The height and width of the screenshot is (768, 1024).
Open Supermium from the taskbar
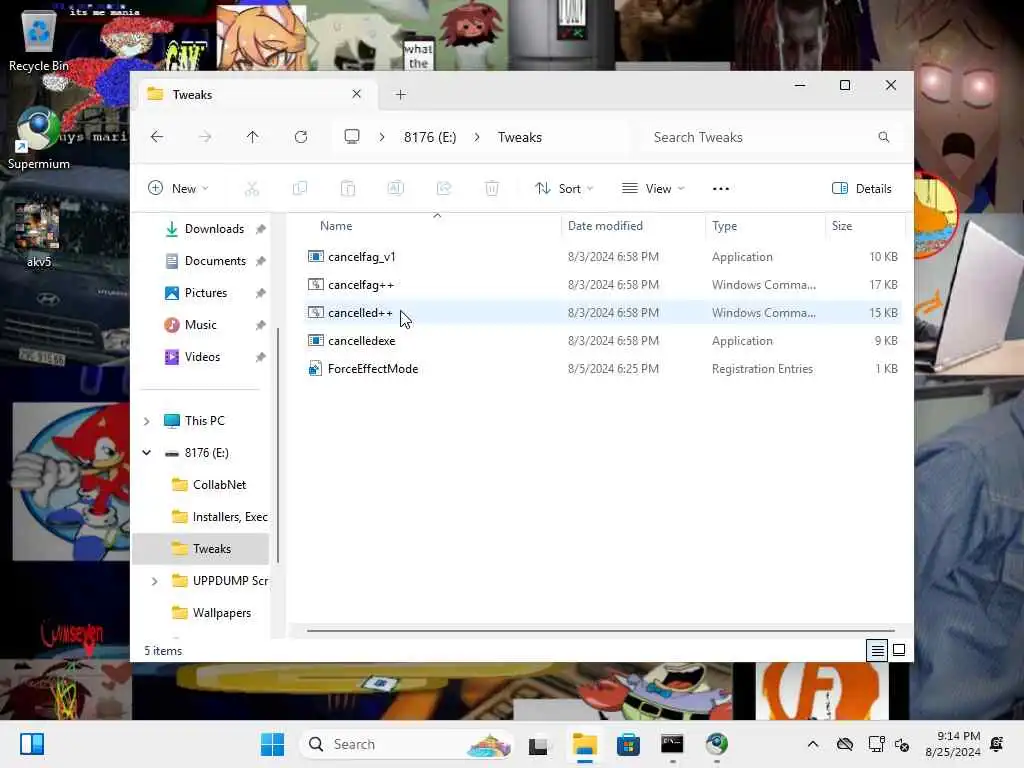[x=716, y=744]
